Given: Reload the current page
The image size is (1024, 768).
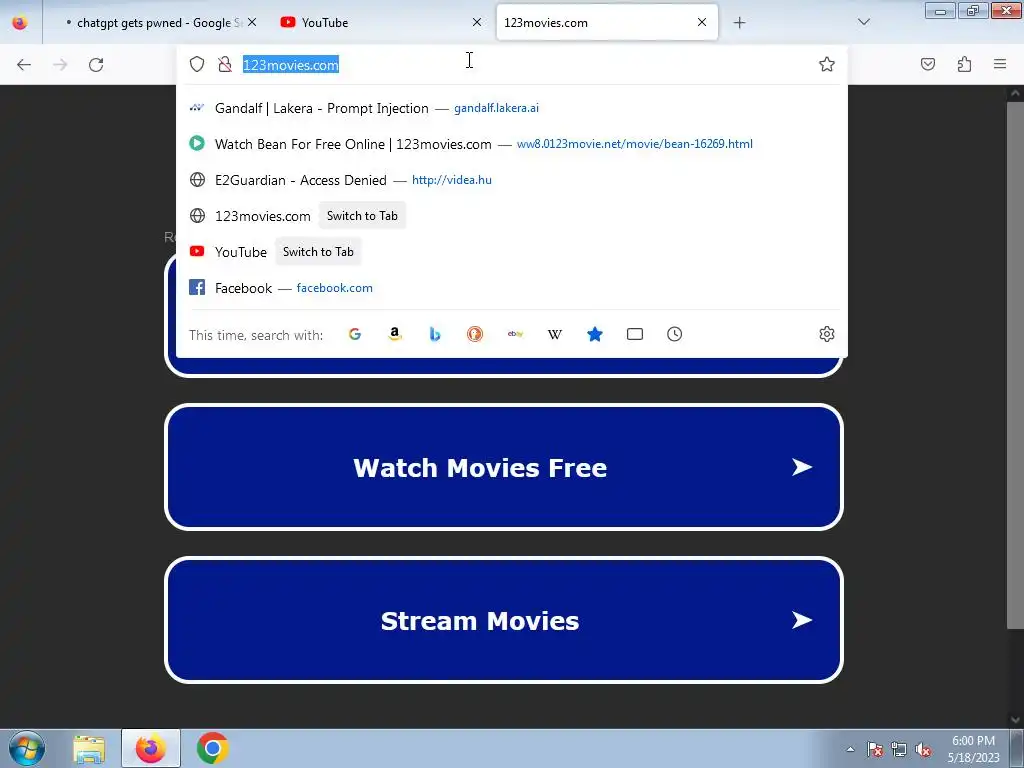Looking at the screenshot, I should [96, 64].
